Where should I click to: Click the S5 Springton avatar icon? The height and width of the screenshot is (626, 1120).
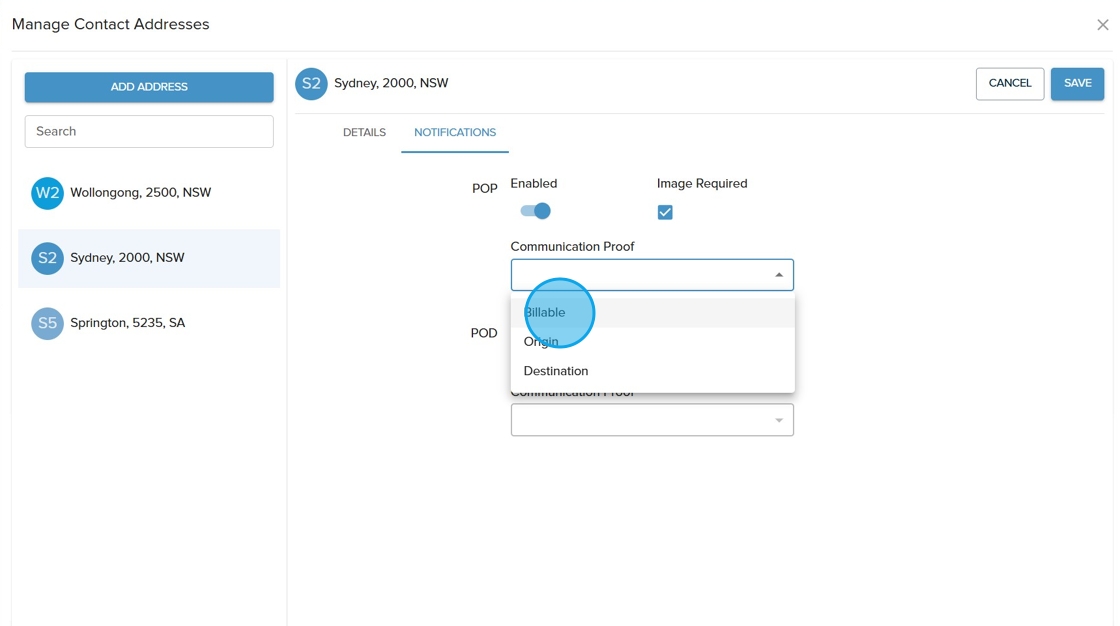(47, 323)
